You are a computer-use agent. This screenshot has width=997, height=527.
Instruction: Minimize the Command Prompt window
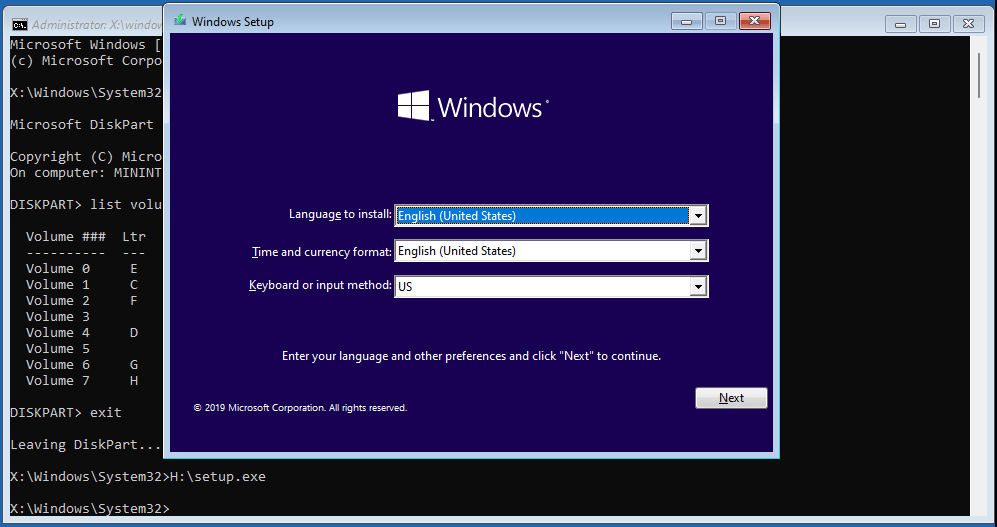point(900,24)
